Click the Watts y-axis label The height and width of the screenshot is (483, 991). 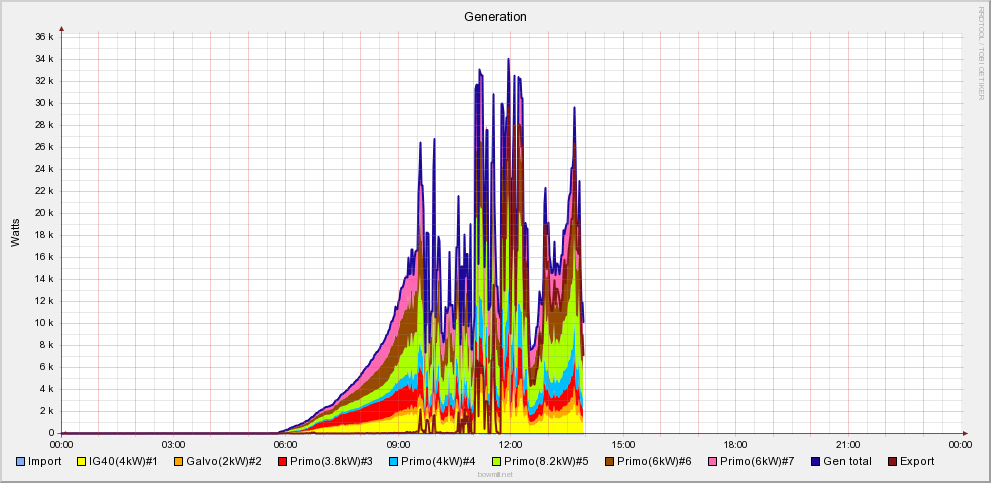(x=15, y=232)
